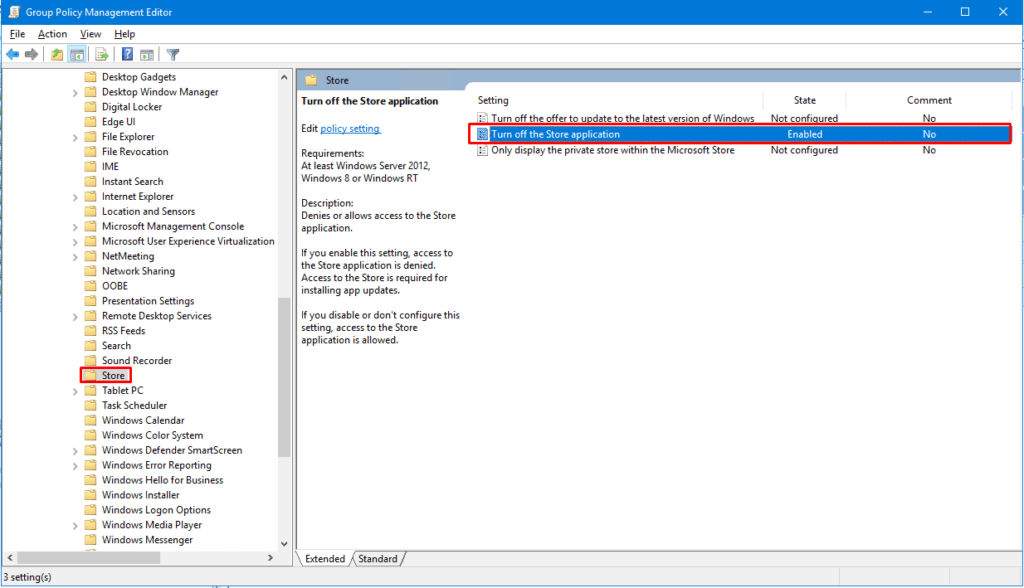Click the Export List icon

[101, 54]
